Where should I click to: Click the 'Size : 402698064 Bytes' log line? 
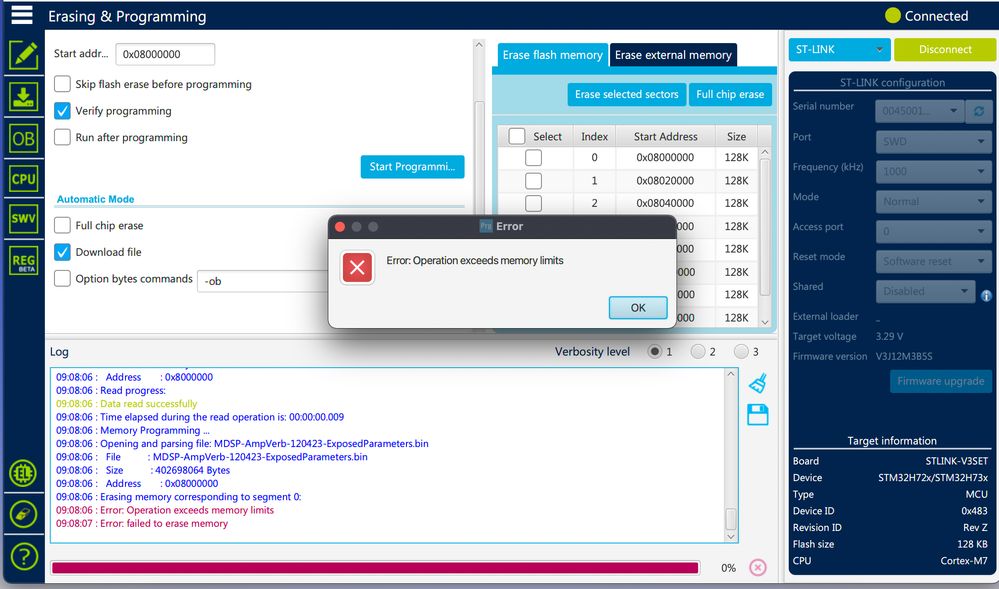(x=143, y=470)
